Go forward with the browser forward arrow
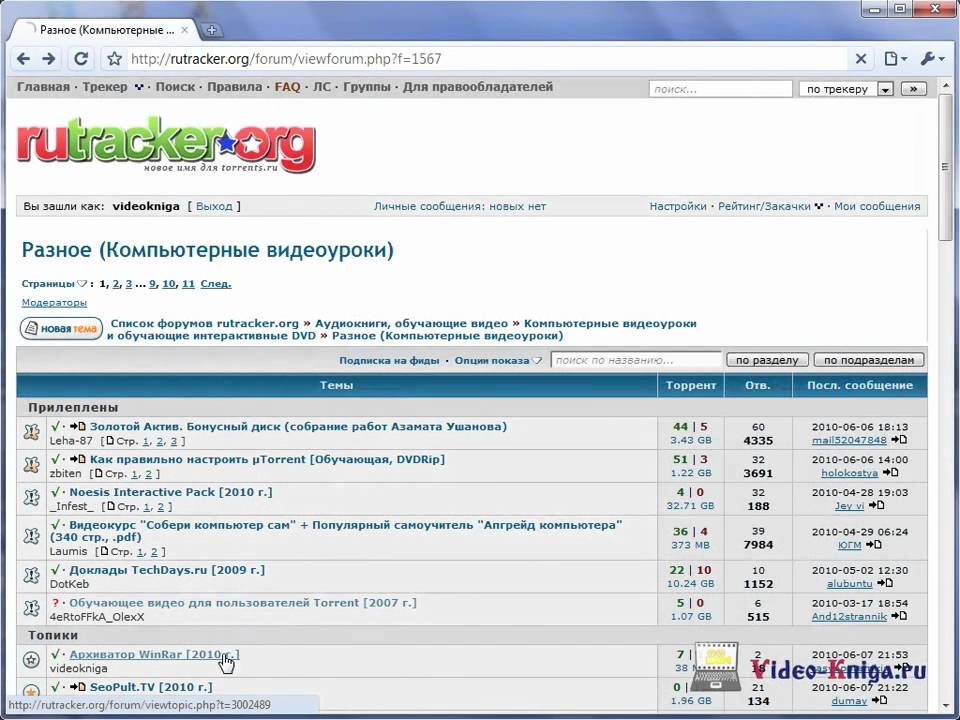Viewport: 960px width, 720px height. click(49, 59)
